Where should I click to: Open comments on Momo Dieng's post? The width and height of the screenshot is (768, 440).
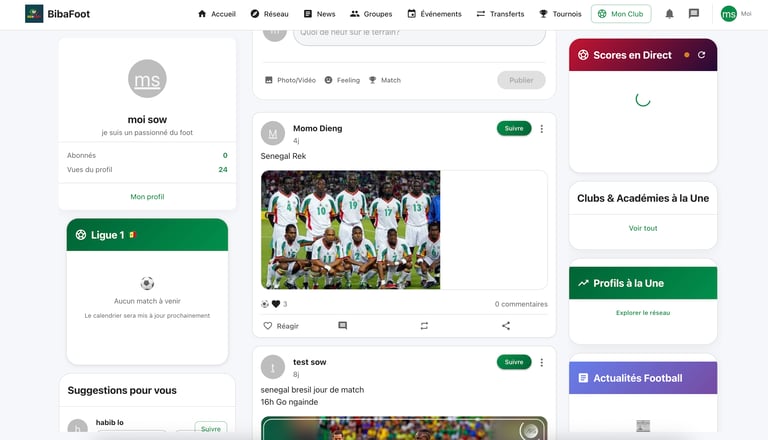342,326
